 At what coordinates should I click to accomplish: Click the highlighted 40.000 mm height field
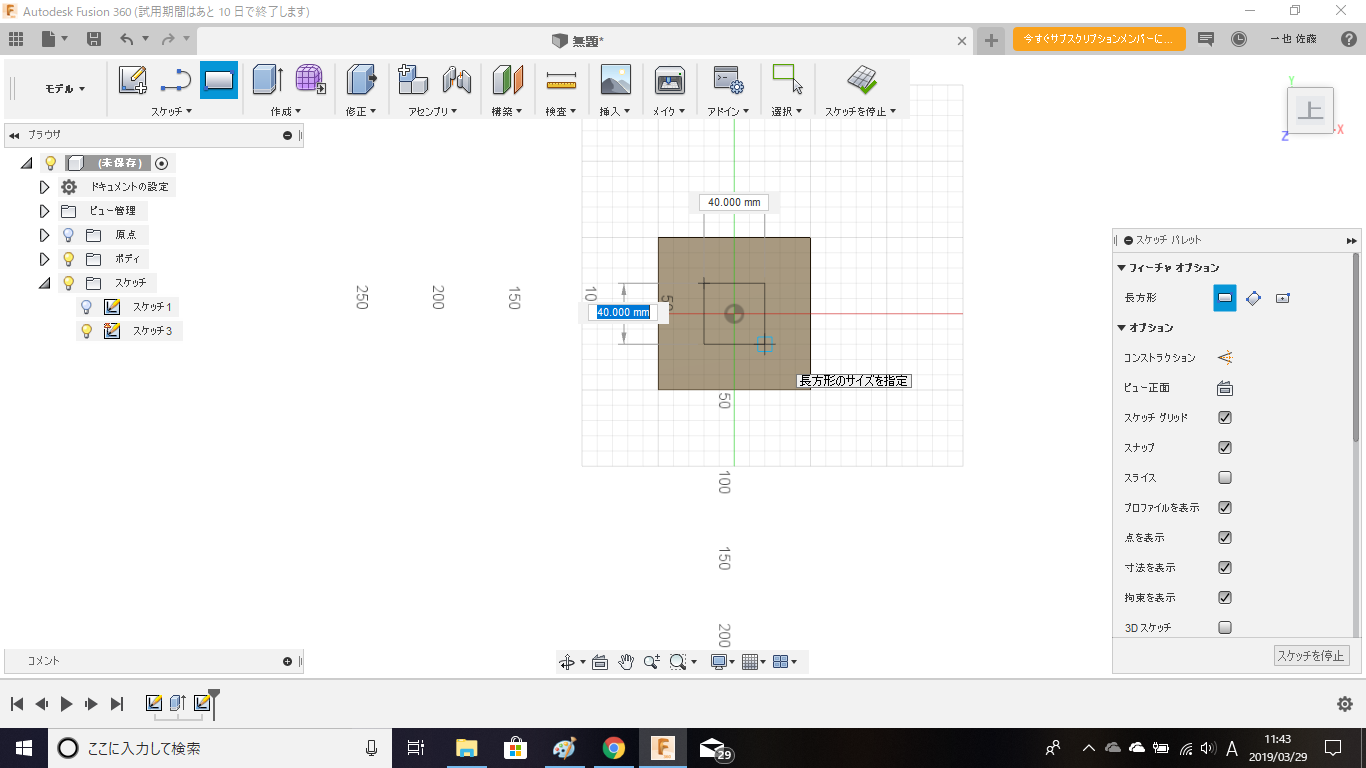624,312
